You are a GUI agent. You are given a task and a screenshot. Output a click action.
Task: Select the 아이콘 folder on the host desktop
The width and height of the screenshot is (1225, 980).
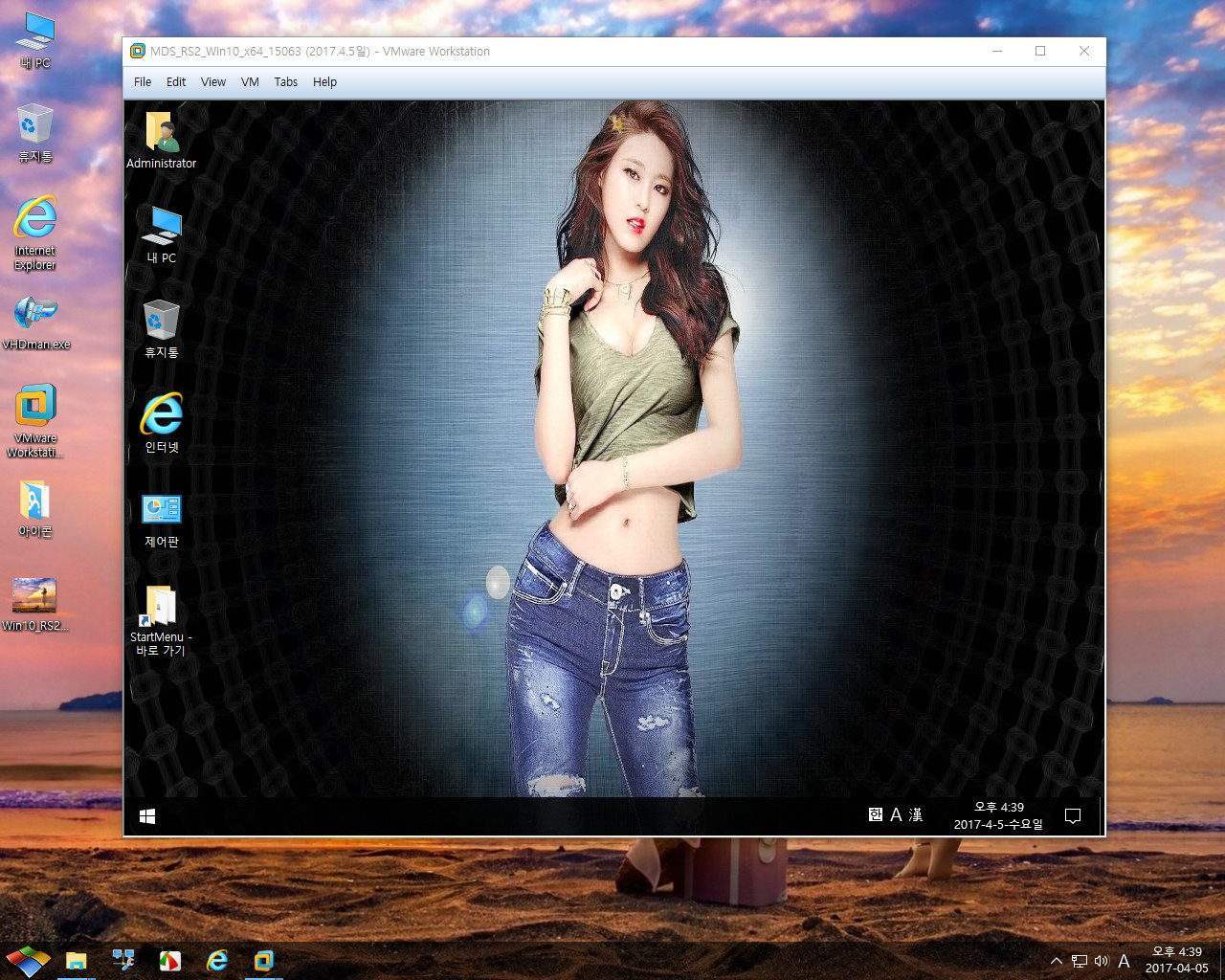[35, 510]
